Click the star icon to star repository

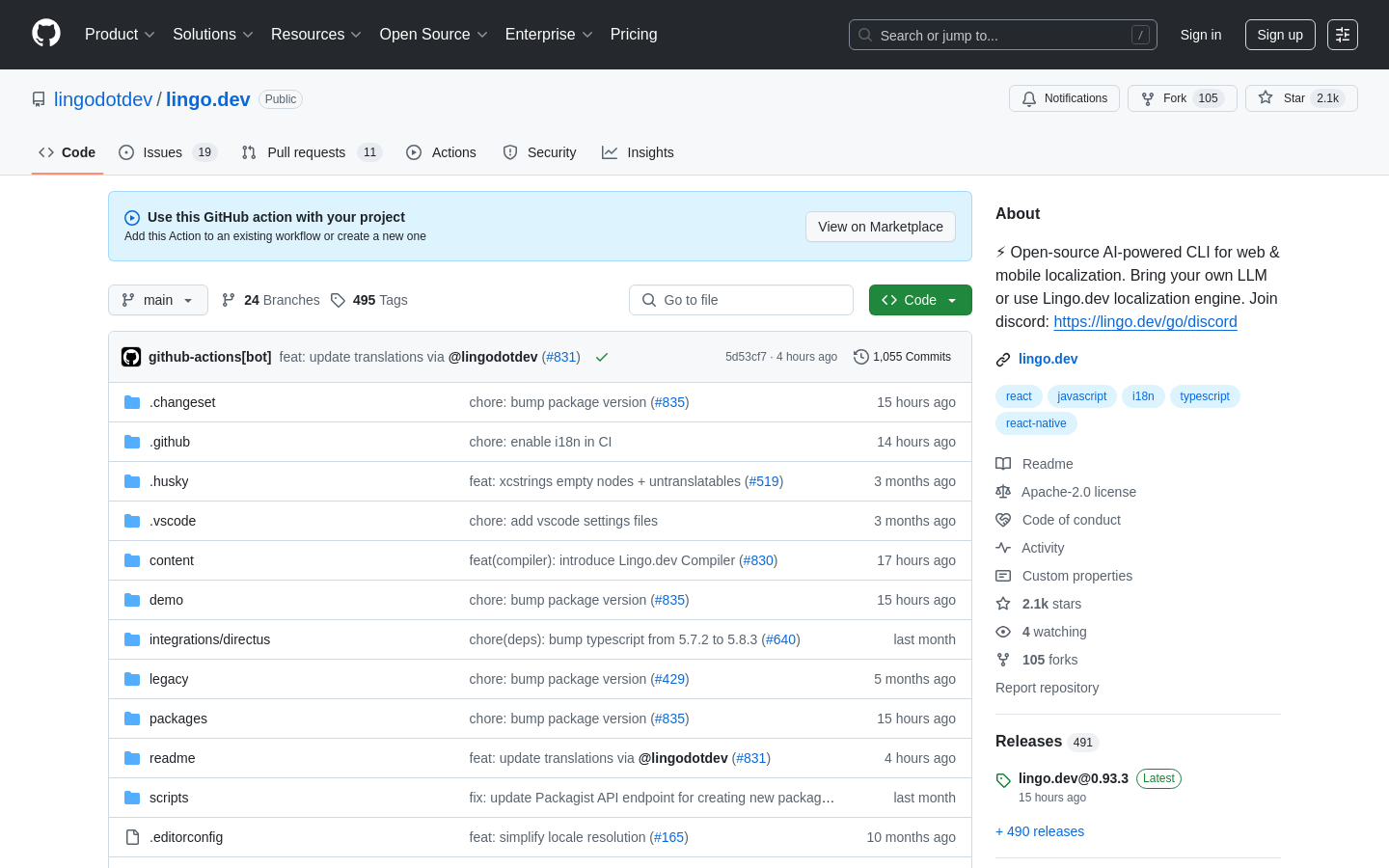[1266, 98]
